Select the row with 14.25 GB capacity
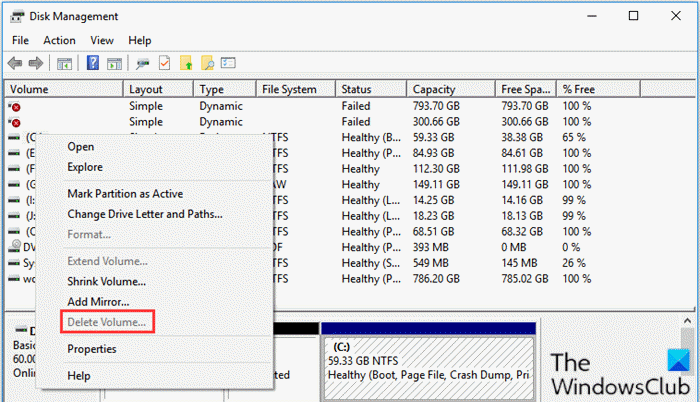This screenshot has height=402, width=700. 350,200
